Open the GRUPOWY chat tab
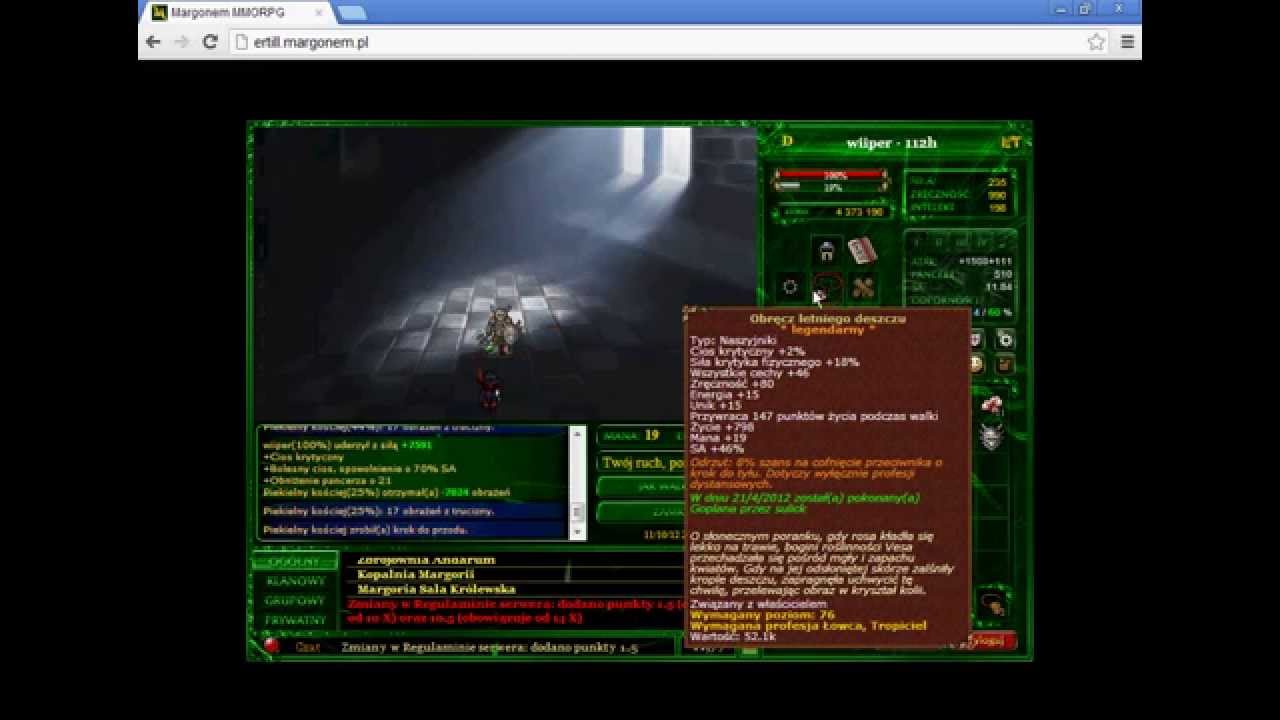 coord(294,601)
